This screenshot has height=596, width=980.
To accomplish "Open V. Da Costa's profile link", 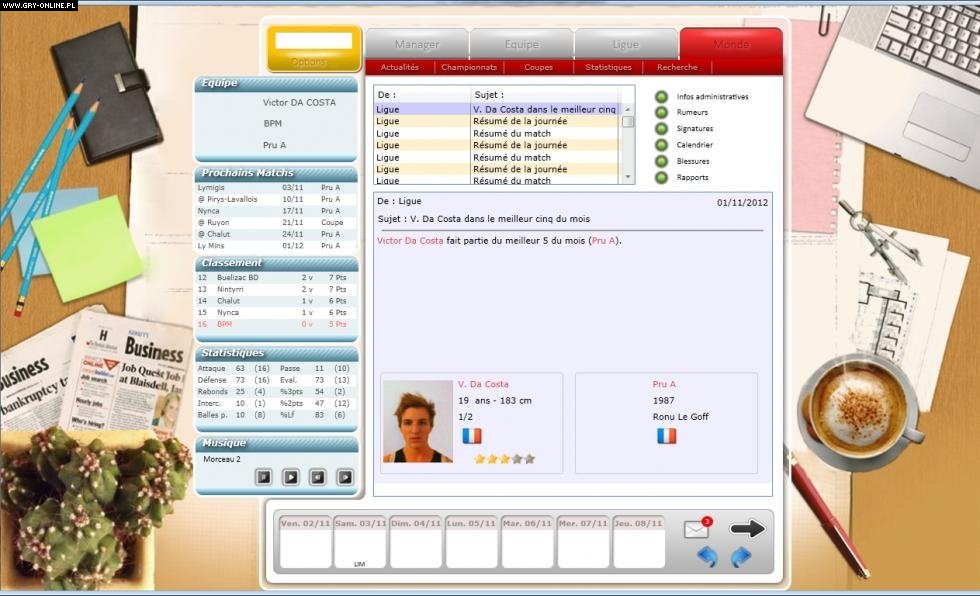I will tap(481, 384).
